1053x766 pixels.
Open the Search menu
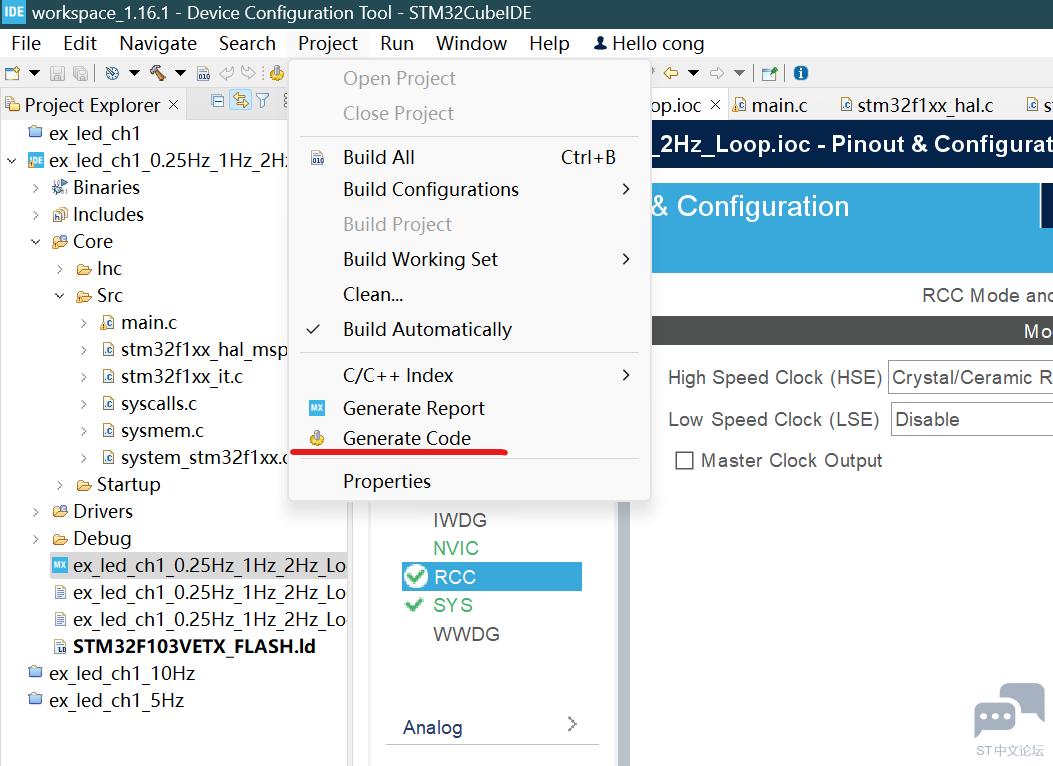tap(247, 44)
